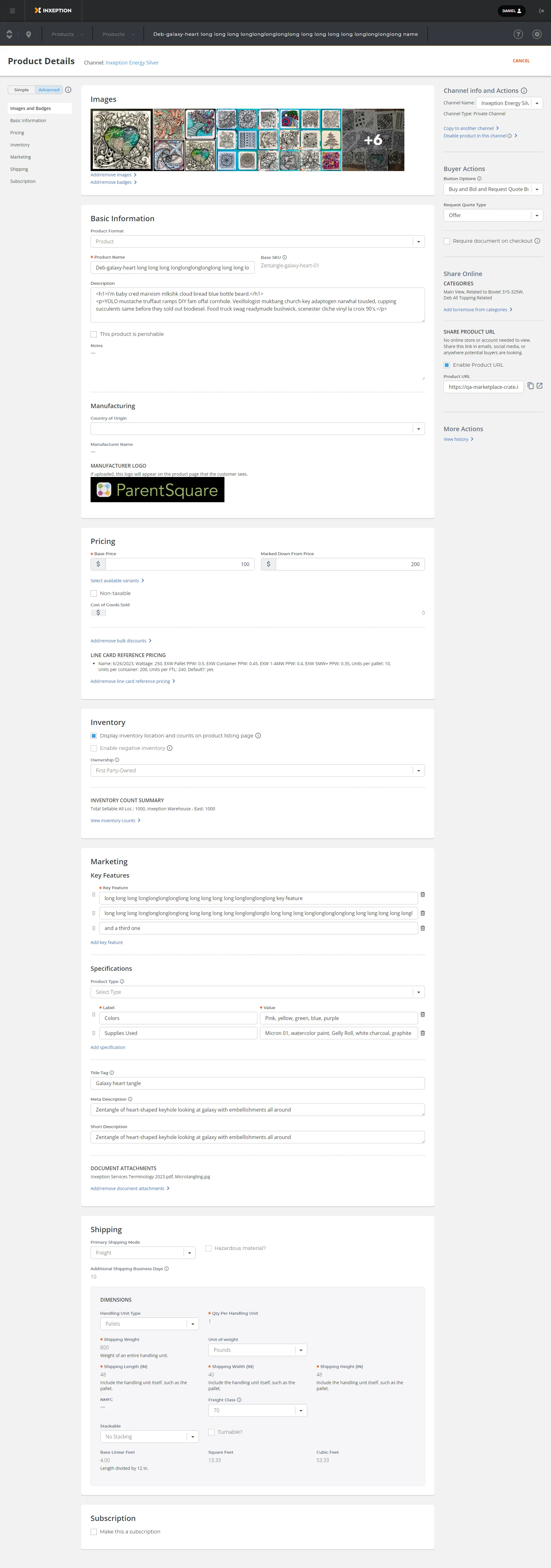Viewport: 551px width, 1568px height.
Task: Click View history link
Action: click(x=458, y=440)
